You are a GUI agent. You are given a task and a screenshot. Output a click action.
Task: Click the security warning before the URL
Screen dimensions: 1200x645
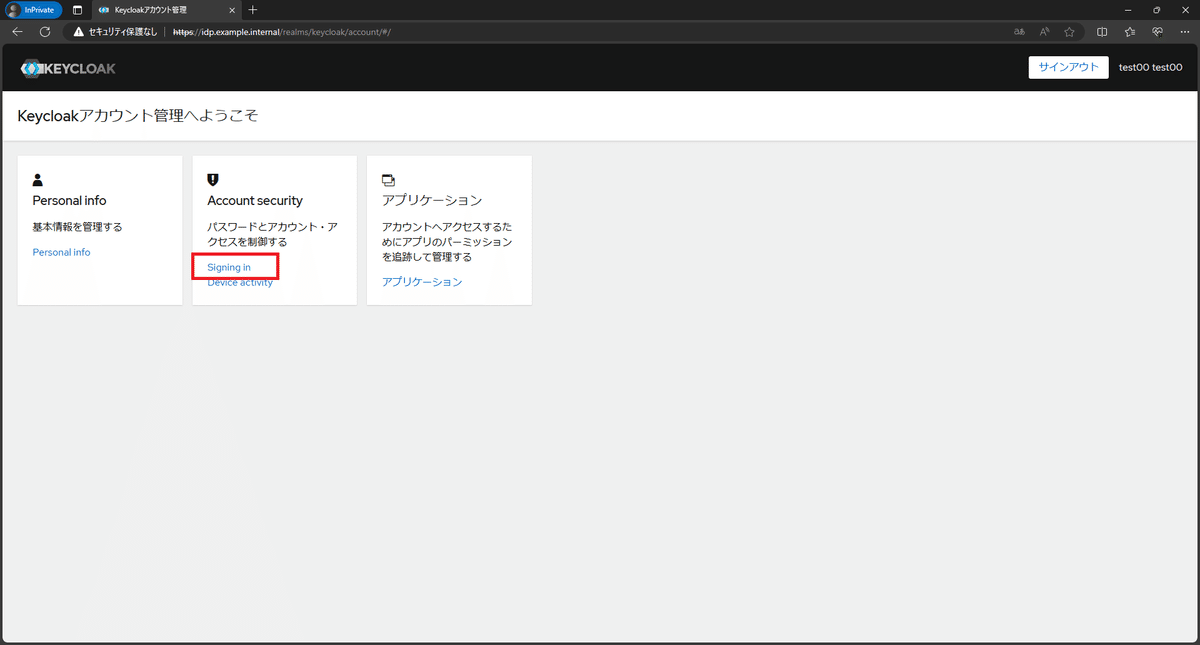pos(78,31)
